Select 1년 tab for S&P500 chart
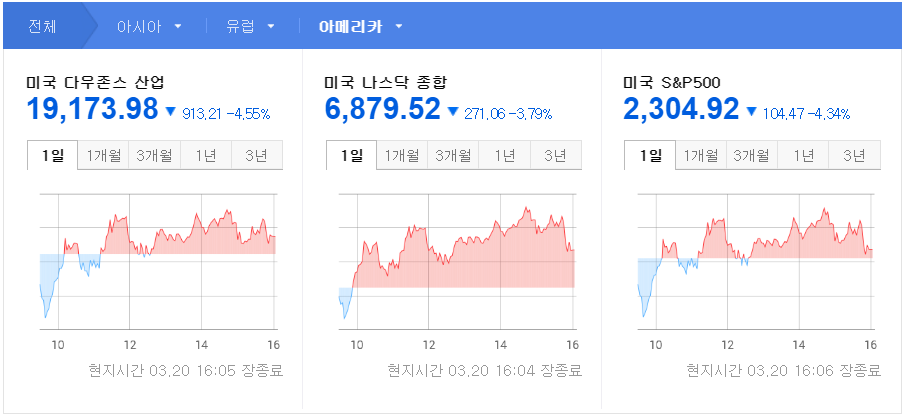 (x=803, y=155)
